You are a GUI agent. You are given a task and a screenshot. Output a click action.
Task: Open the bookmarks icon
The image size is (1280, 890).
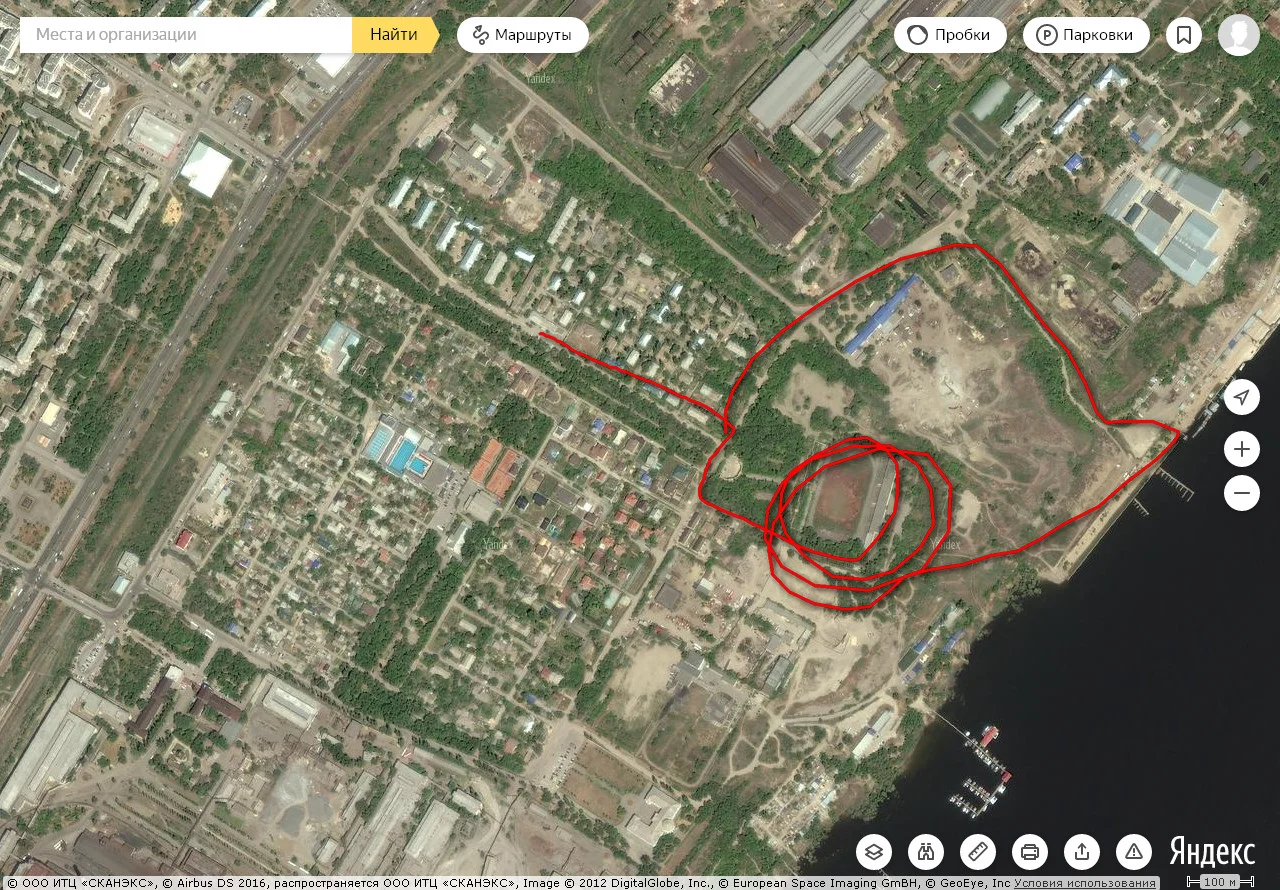pyautogui.click(x=1184, y=35)
